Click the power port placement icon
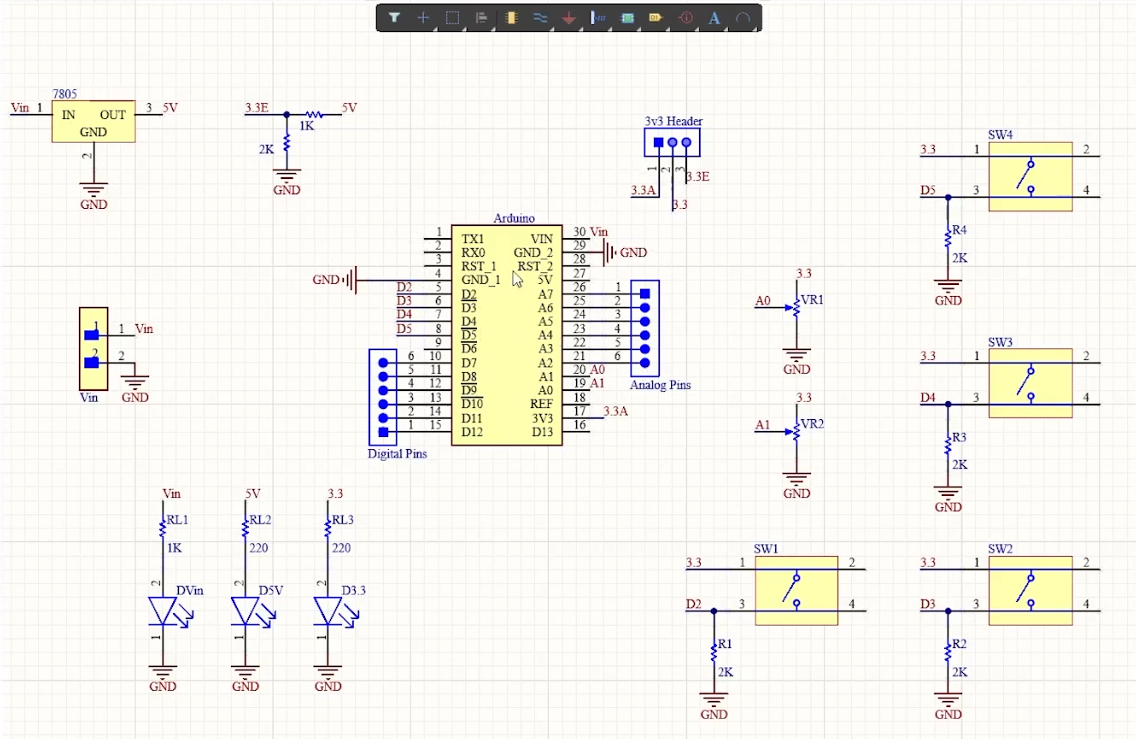This screenshot has width=1136, height=739. (x=568, y=17)
